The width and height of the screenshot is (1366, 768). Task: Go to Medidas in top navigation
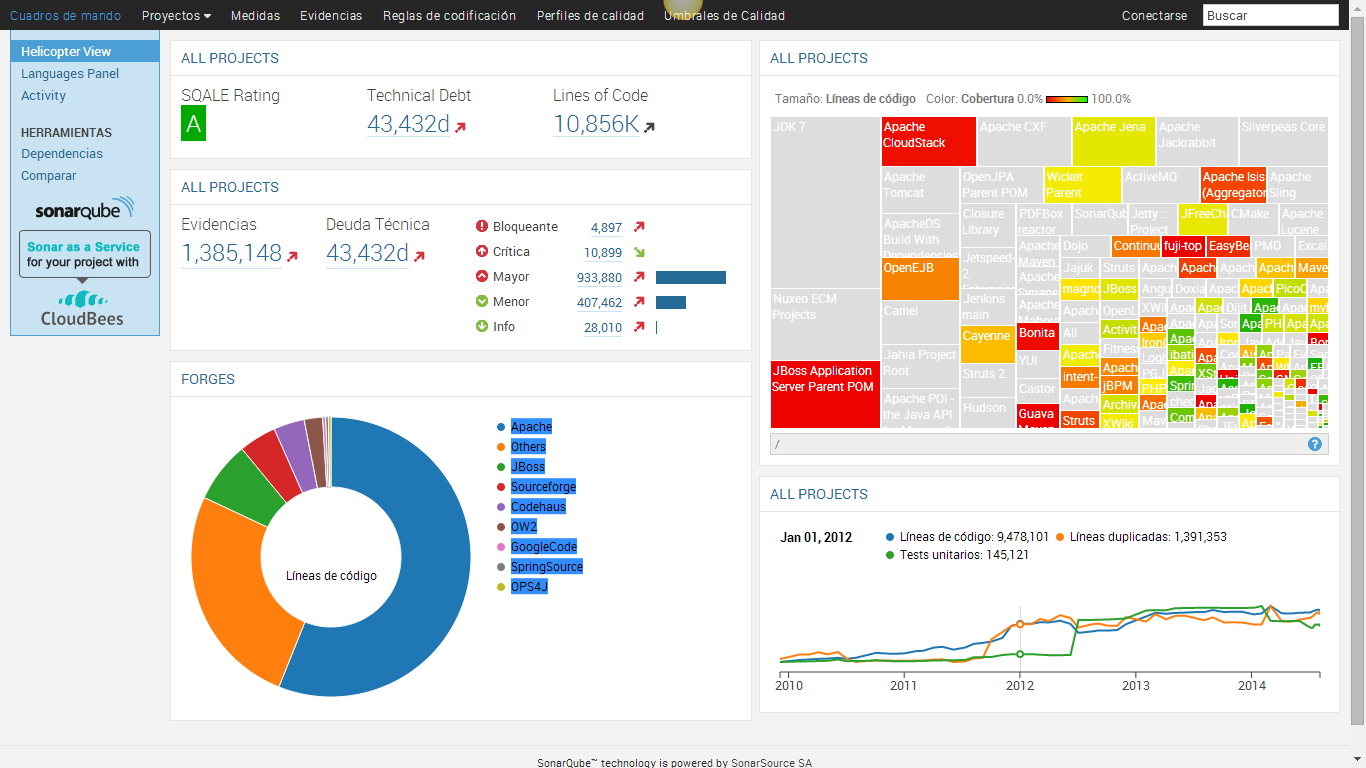(x=255, y=16)
